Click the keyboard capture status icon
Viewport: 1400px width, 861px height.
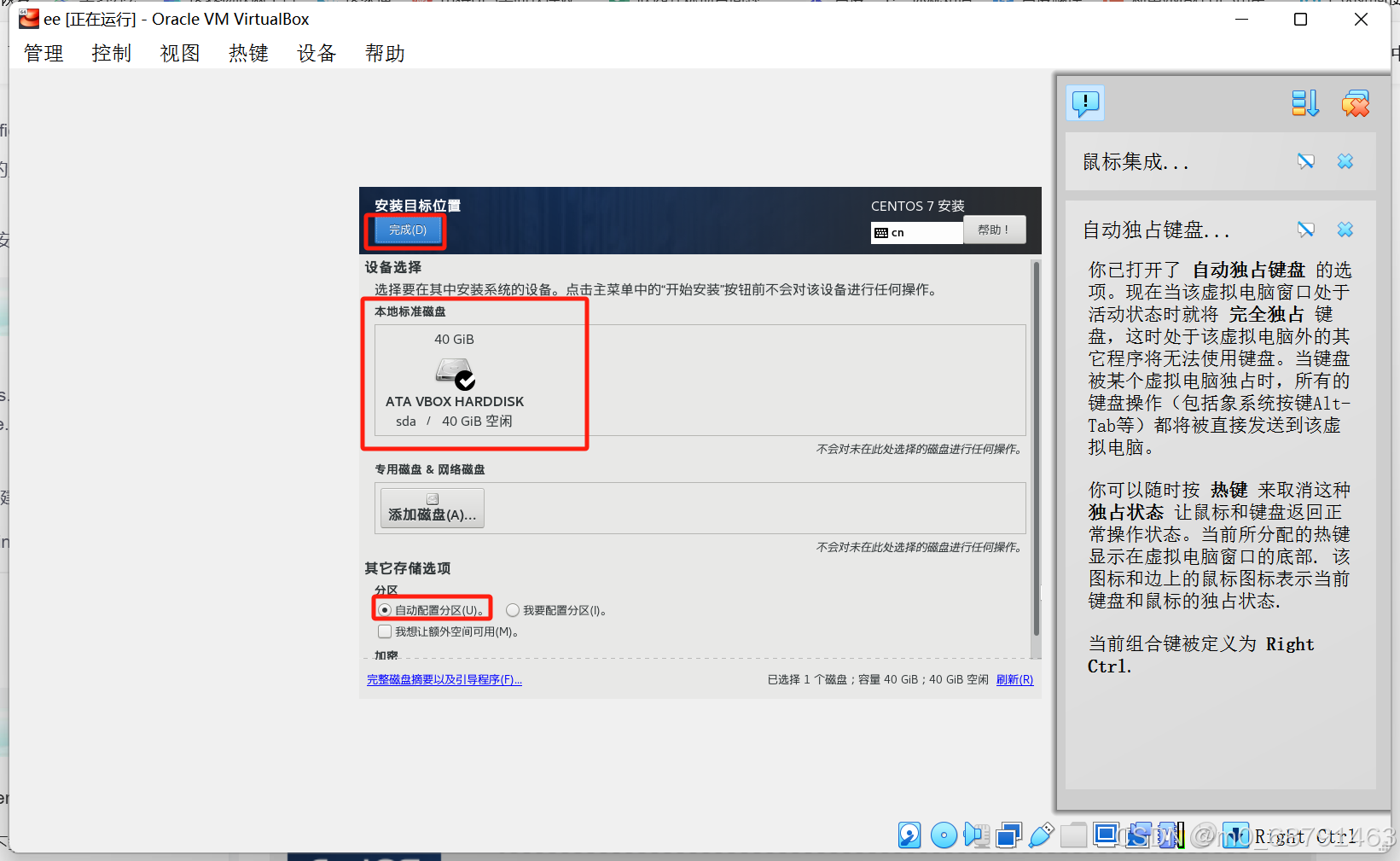[x=1235, y=835]
